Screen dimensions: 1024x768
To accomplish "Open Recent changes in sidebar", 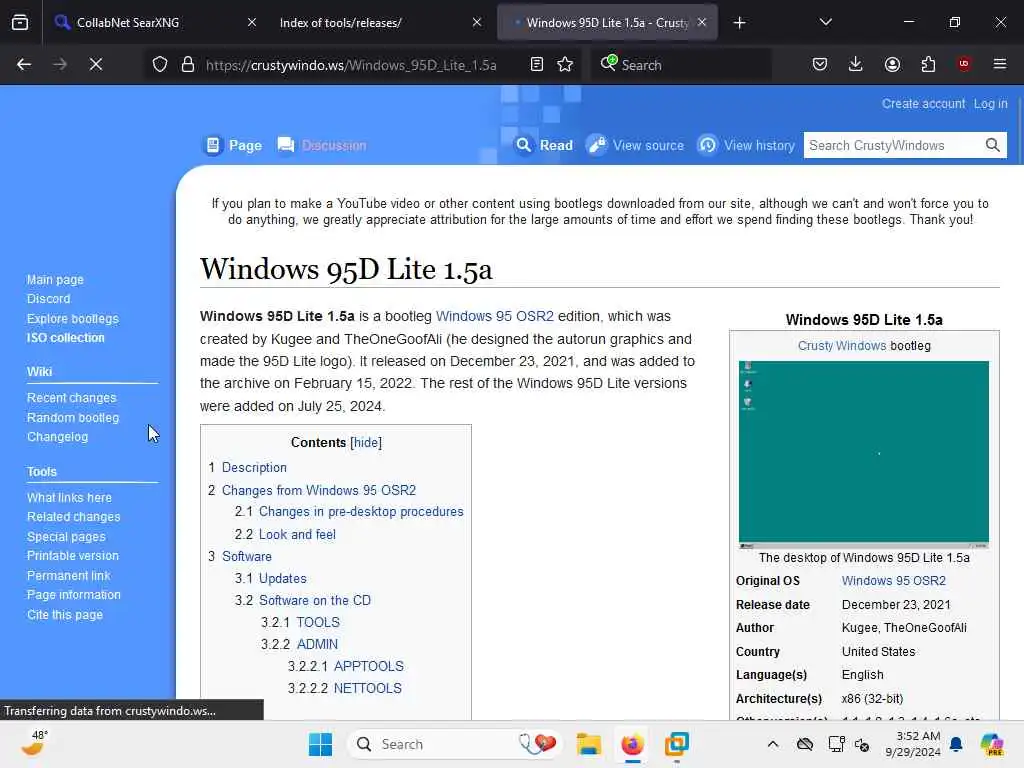I will pos(71,398).
